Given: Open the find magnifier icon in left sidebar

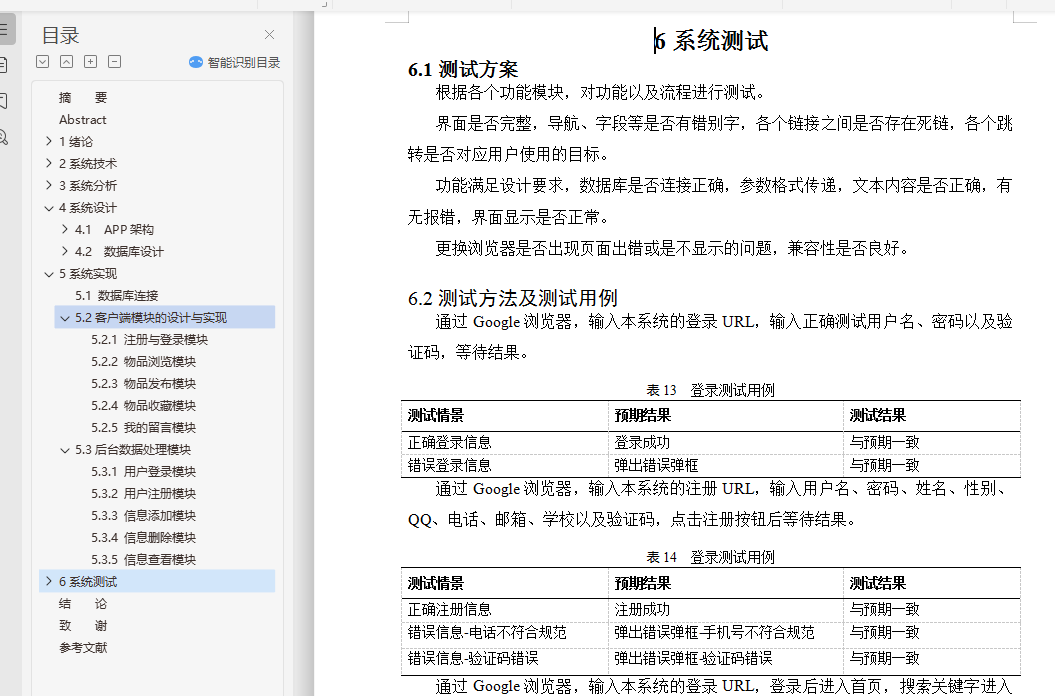Looking at the screenshot, I should pos(3,137).
